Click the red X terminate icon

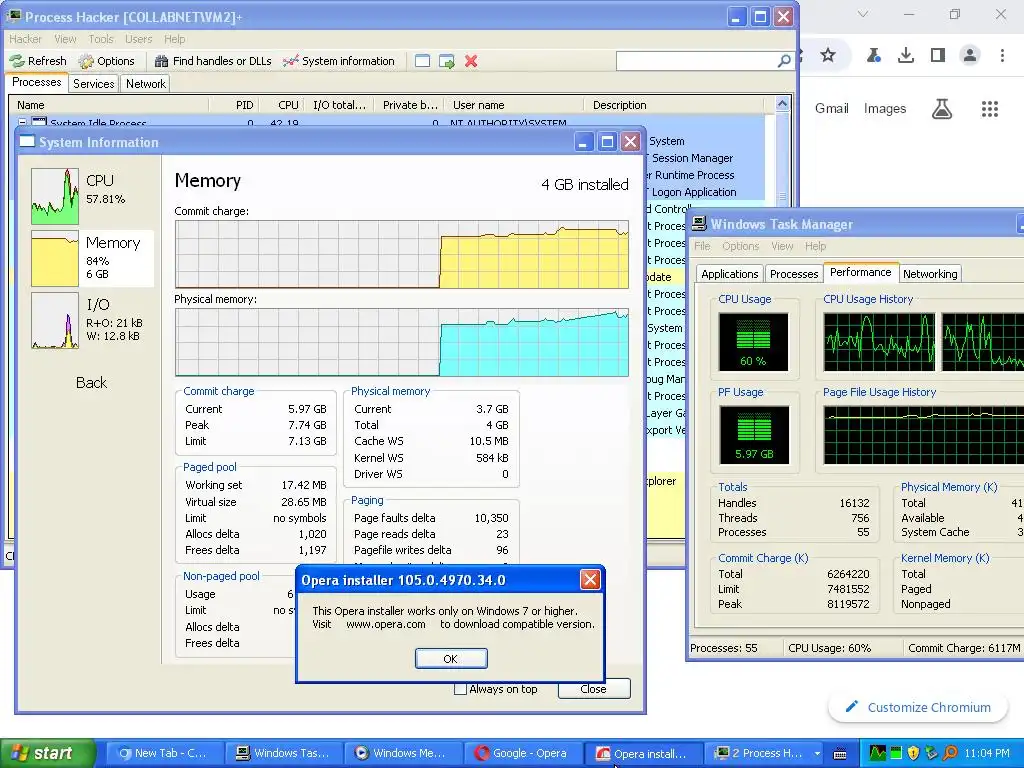pos(471,61)
